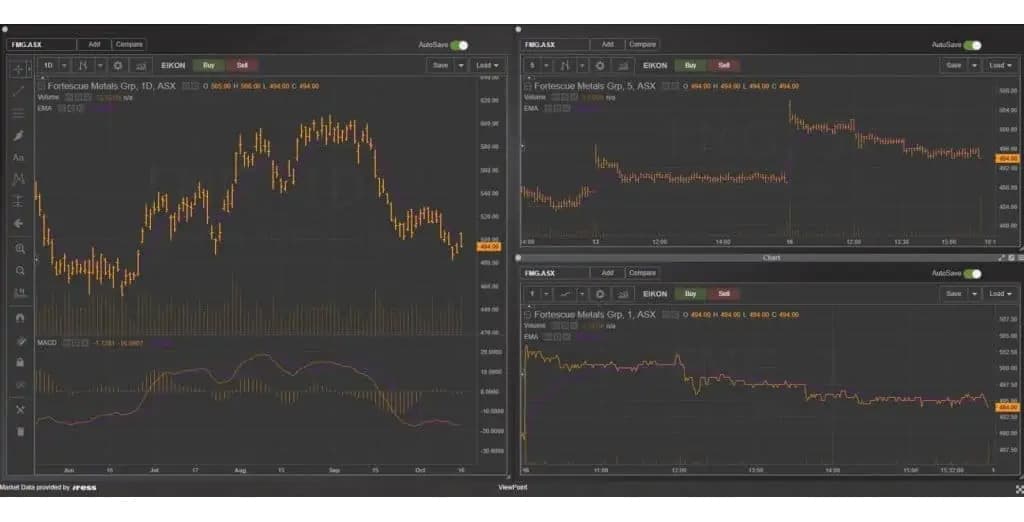The image size is (1024, 522).
Task: Click bar chart style icon in 5-minute chart
Action: (565, 65)
